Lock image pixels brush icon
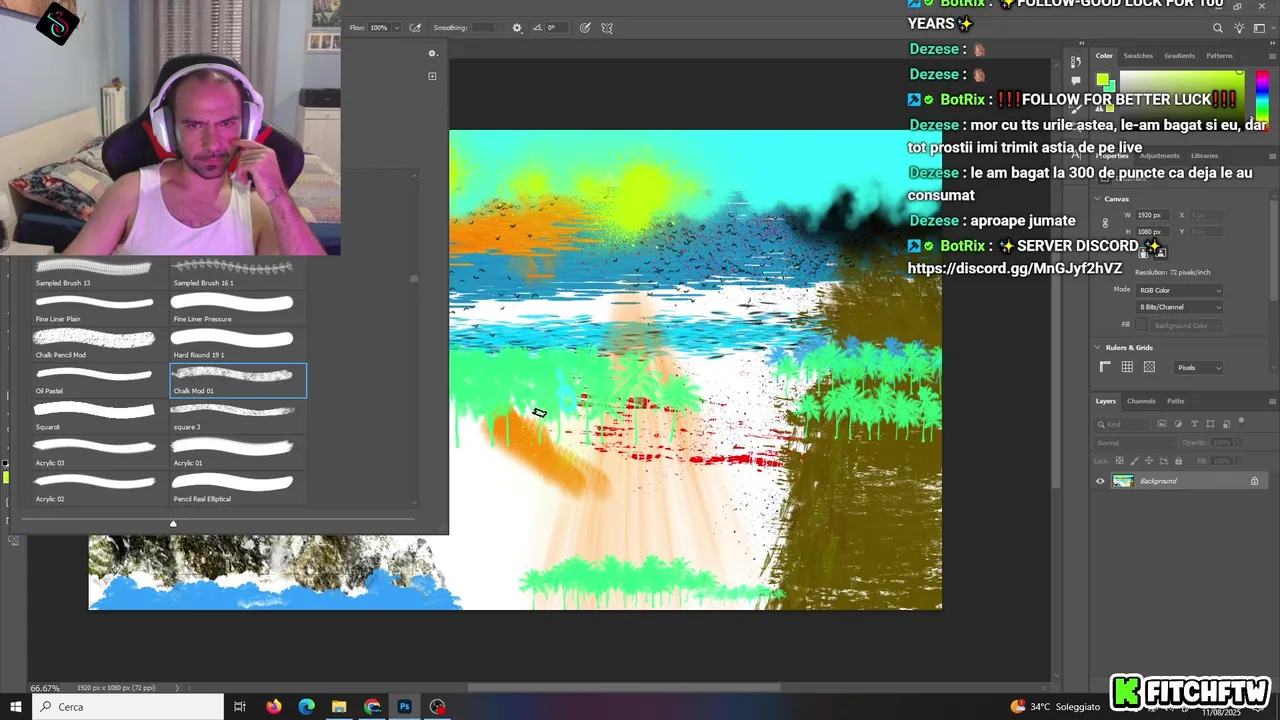The image size is (1280, 720). (1134, 461)
